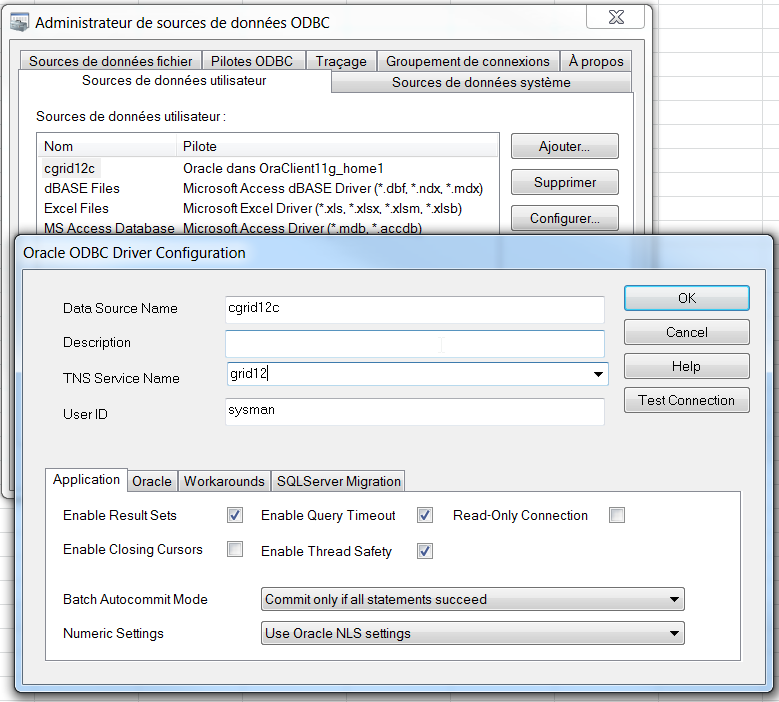This screenshot has height=702, width=779.
Task: Open the À propos tab
Action: [x=596, y=61]
